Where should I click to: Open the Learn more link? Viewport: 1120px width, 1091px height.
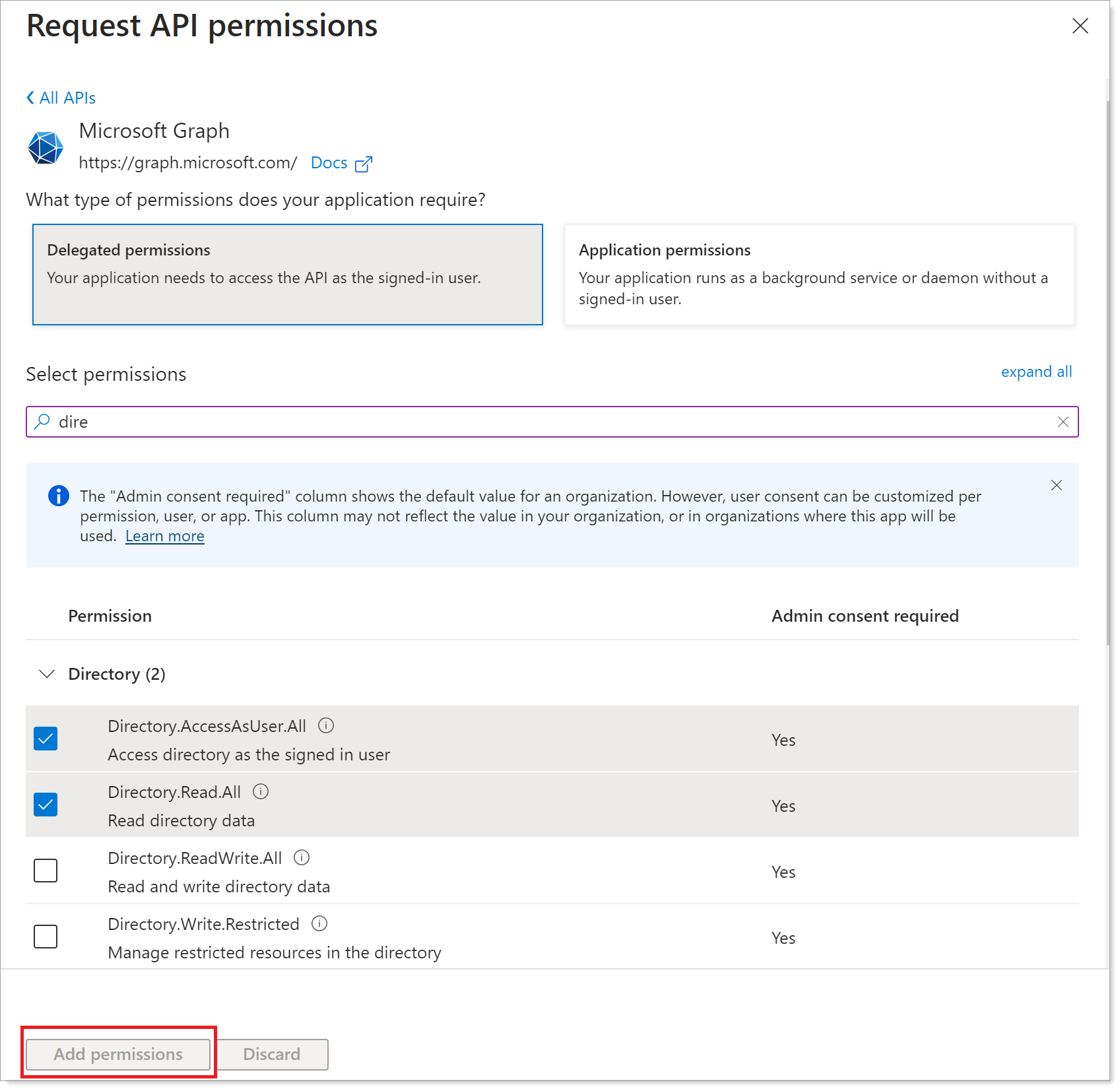pyautogui.click(x=165, y=536)
